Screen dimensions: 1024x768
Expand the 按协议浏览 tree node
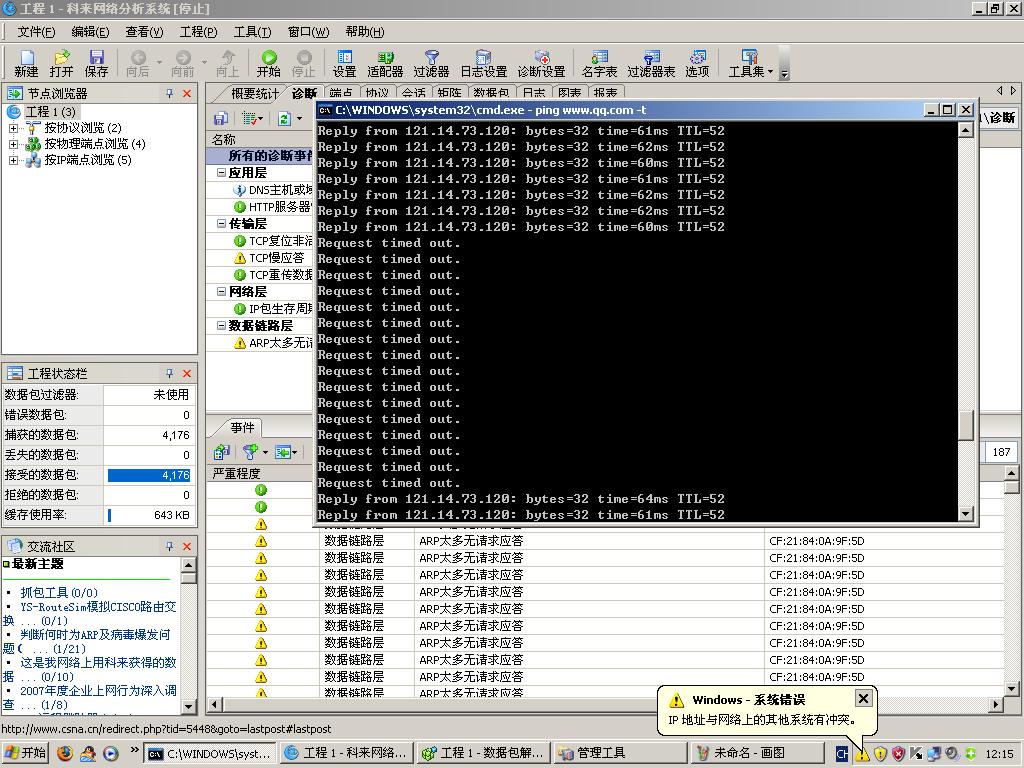tap(14, 128)
